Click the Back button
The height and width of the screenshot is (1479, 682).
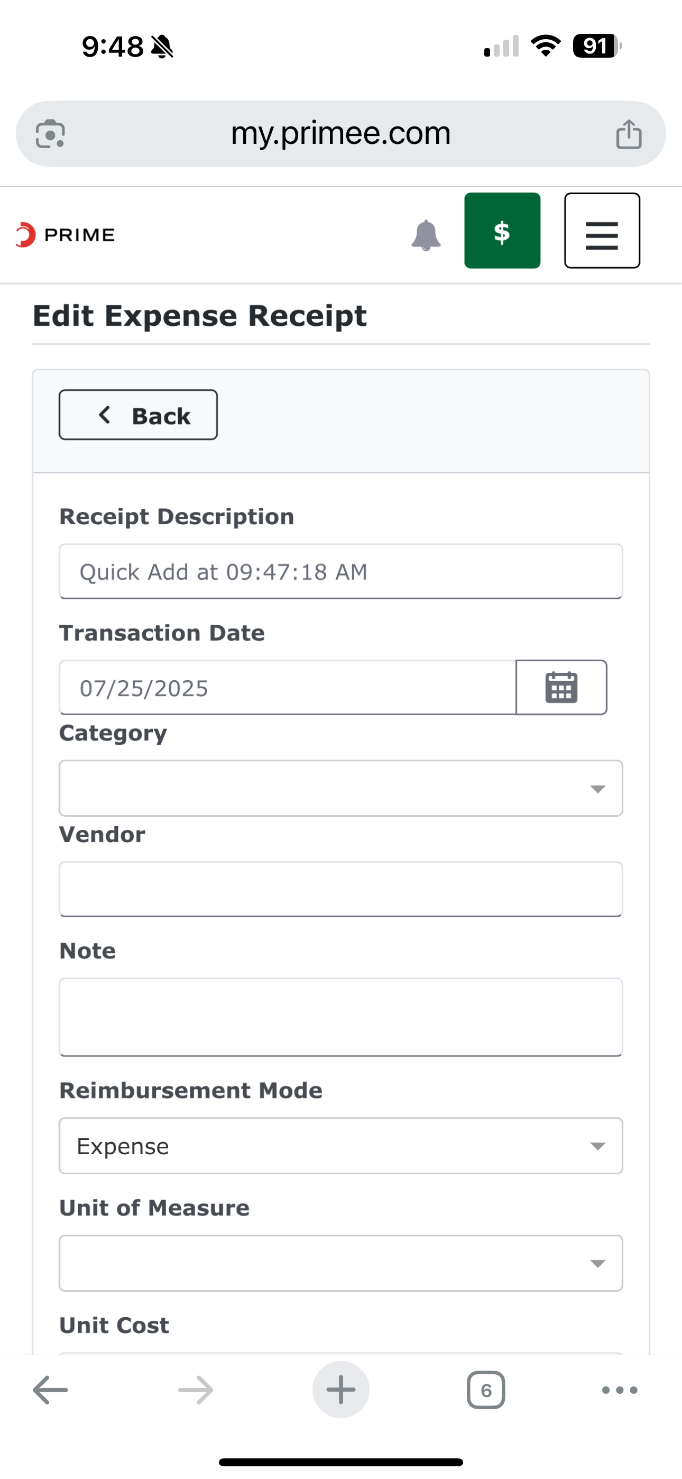138,415
